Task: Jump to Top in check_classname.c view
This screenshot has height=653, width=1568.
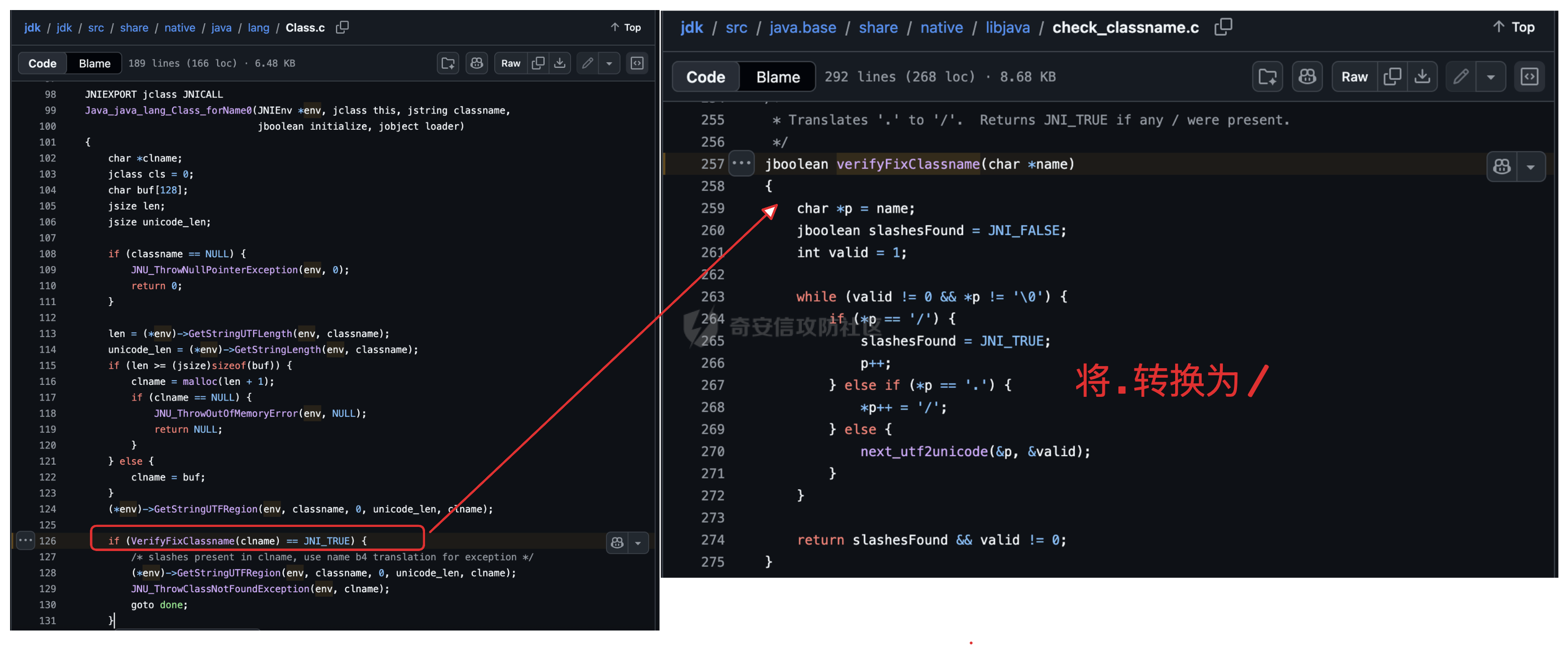Action: click(x=1514, y=27)
